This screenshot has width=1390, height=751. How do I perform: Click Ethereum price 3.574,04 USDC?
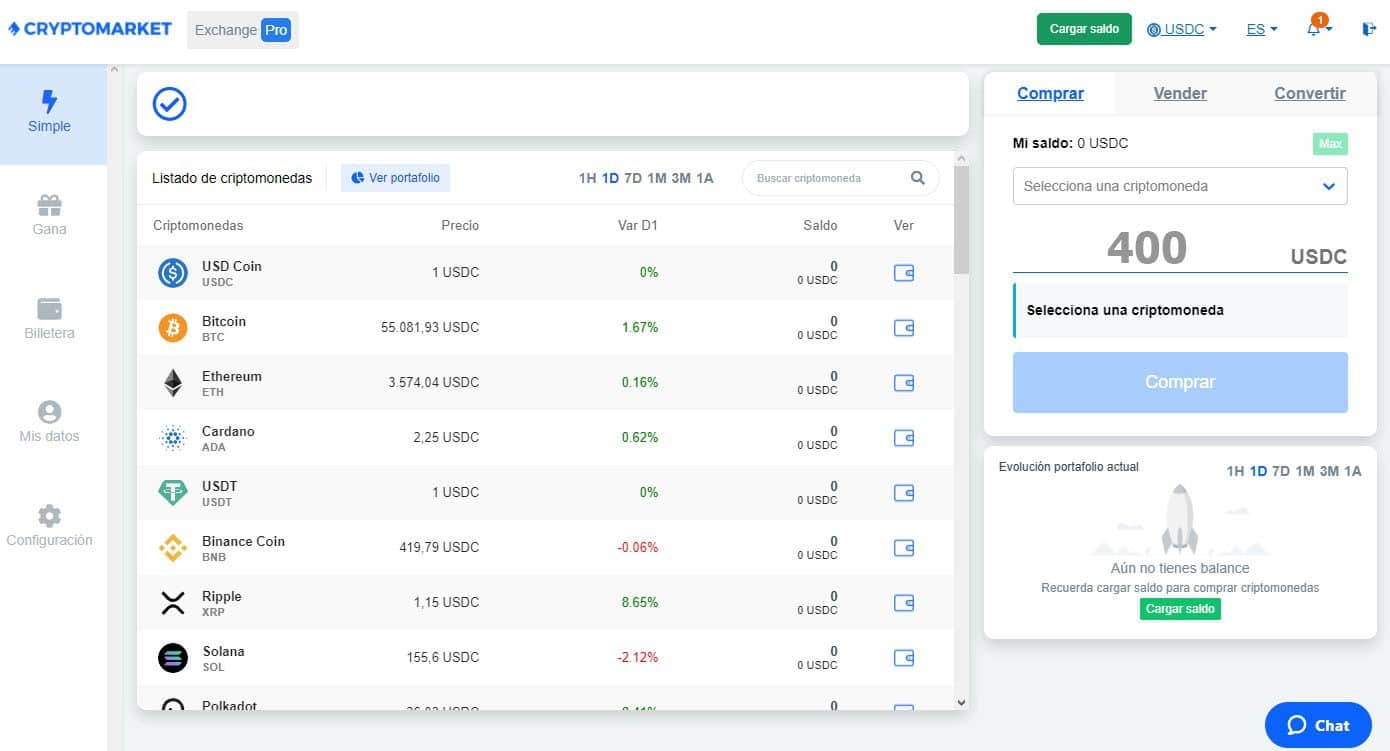[434, 382]
